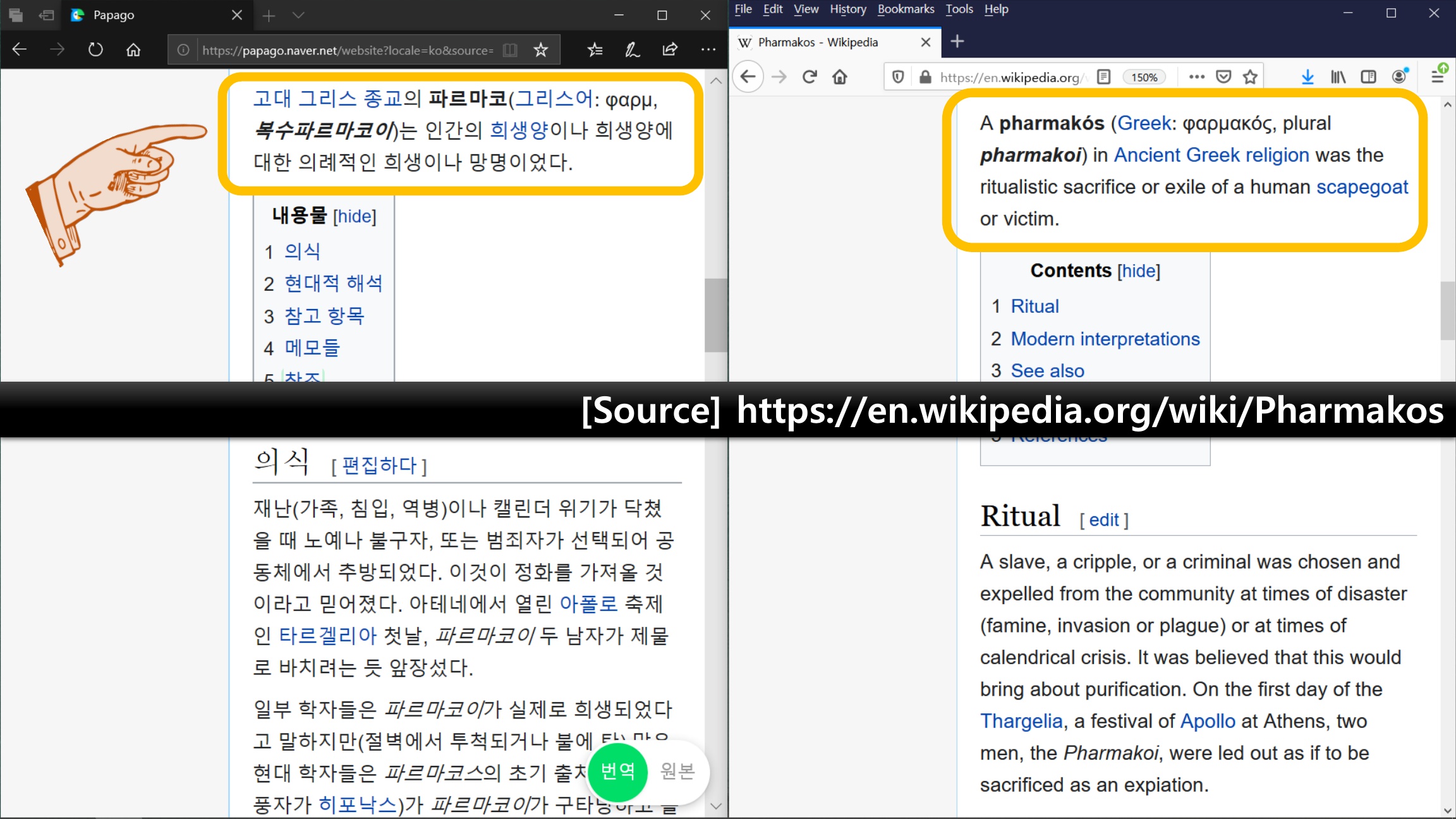
Task: Click Edge reading view book icon
Action: [510, 50]
